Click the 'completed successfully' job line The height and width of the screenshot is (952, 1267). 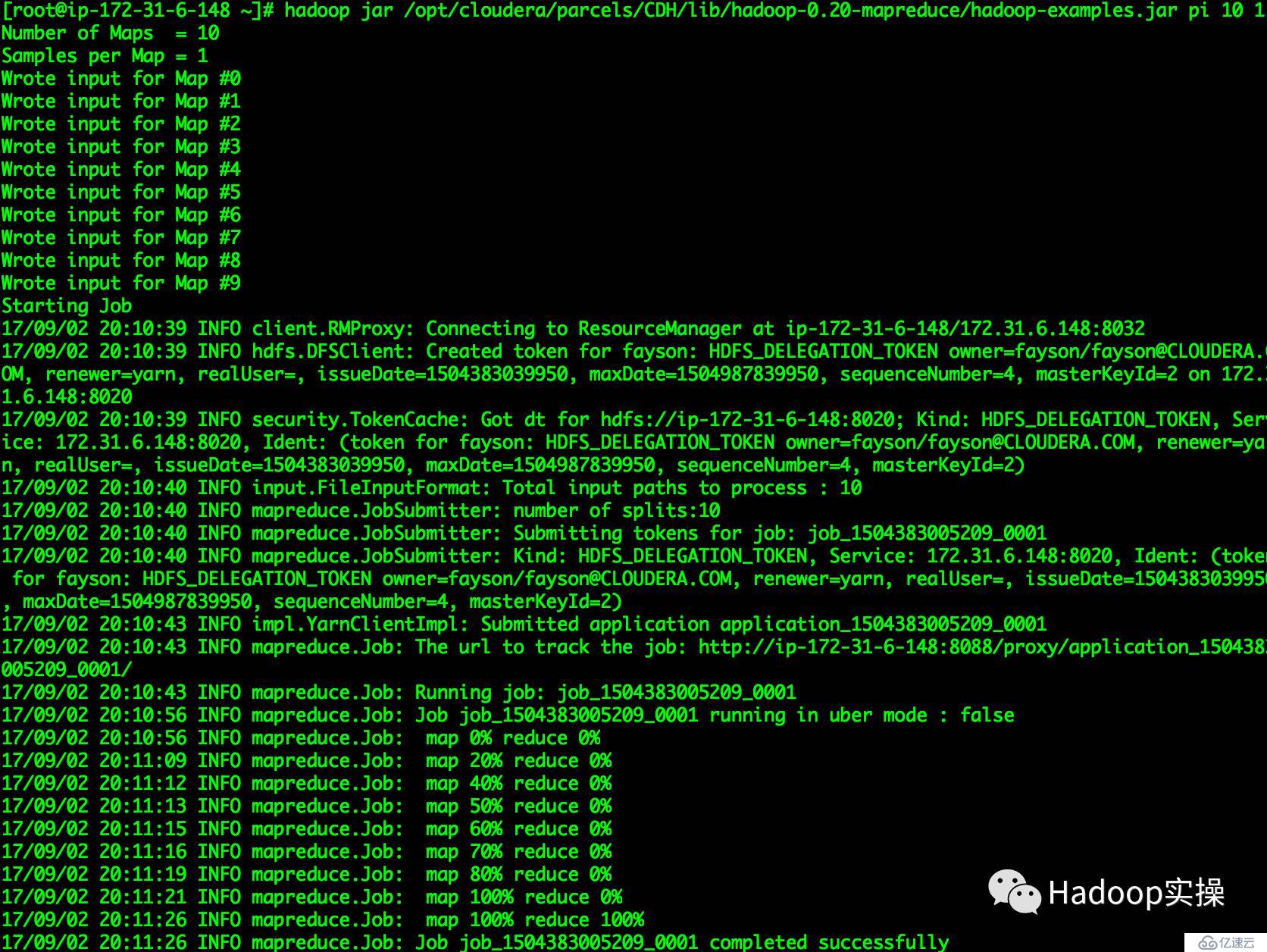tap(476, 942)
